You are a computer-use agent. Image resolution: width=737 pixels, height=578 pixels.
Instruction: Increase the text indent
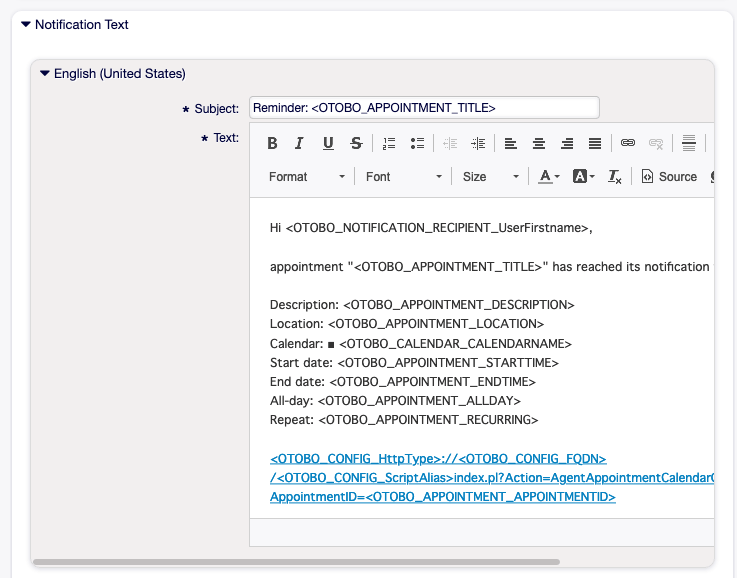(478, 144)
